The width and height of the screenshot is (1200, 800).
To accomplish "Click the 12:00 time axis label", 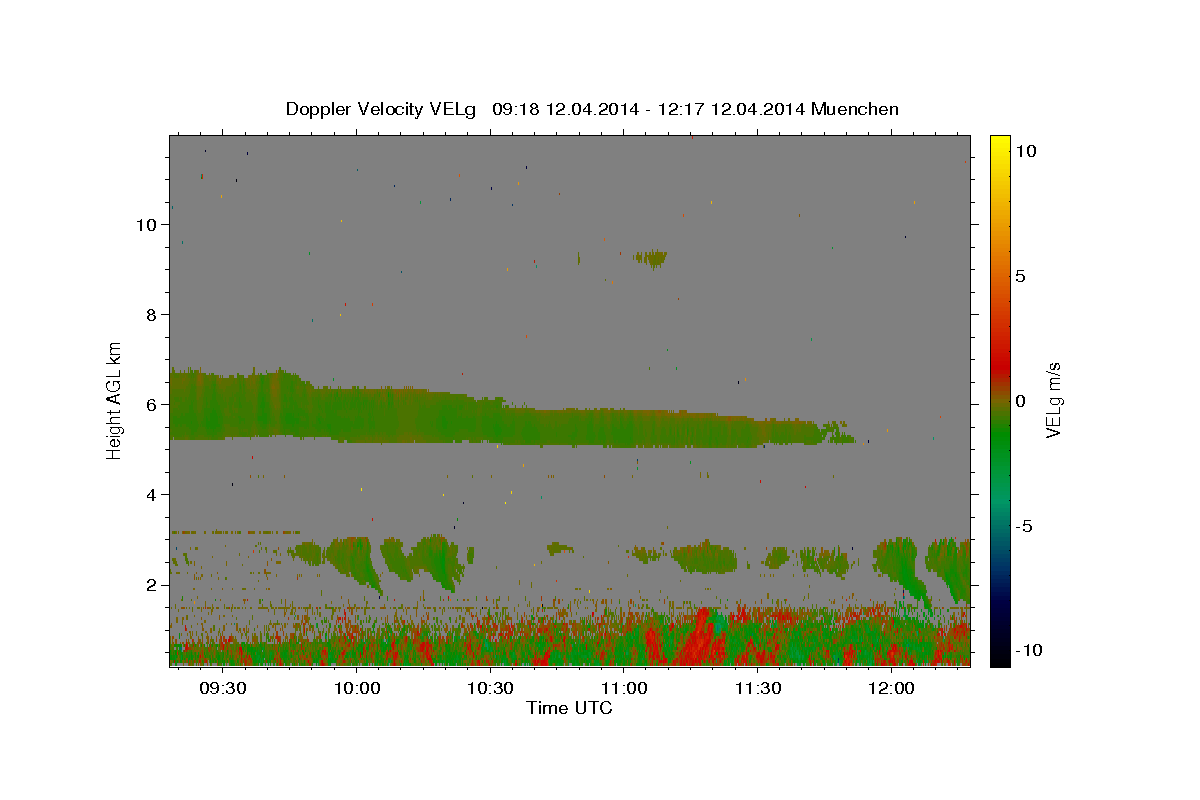I will pyautogui.click(x=890, y=689).
